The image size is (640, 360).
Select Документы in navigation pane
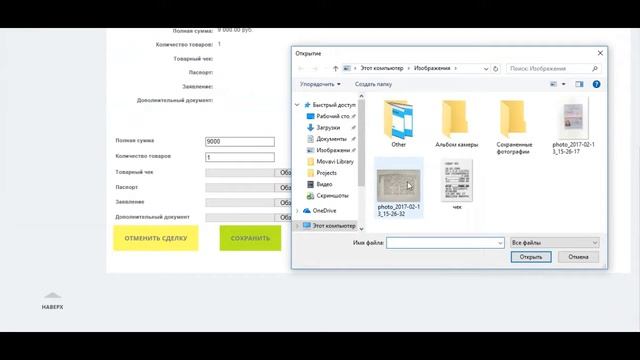click(x=331, y=139)
